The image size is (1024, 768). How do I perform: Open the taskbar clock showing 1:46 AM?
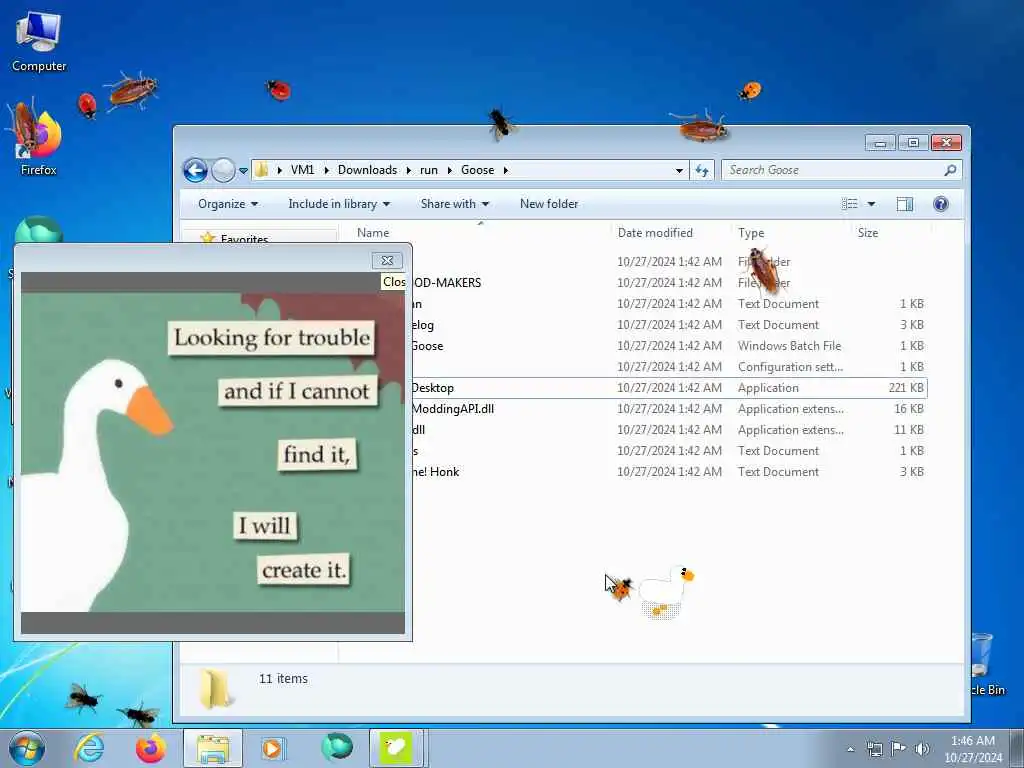pyautogui.click(x=973, y=749)
